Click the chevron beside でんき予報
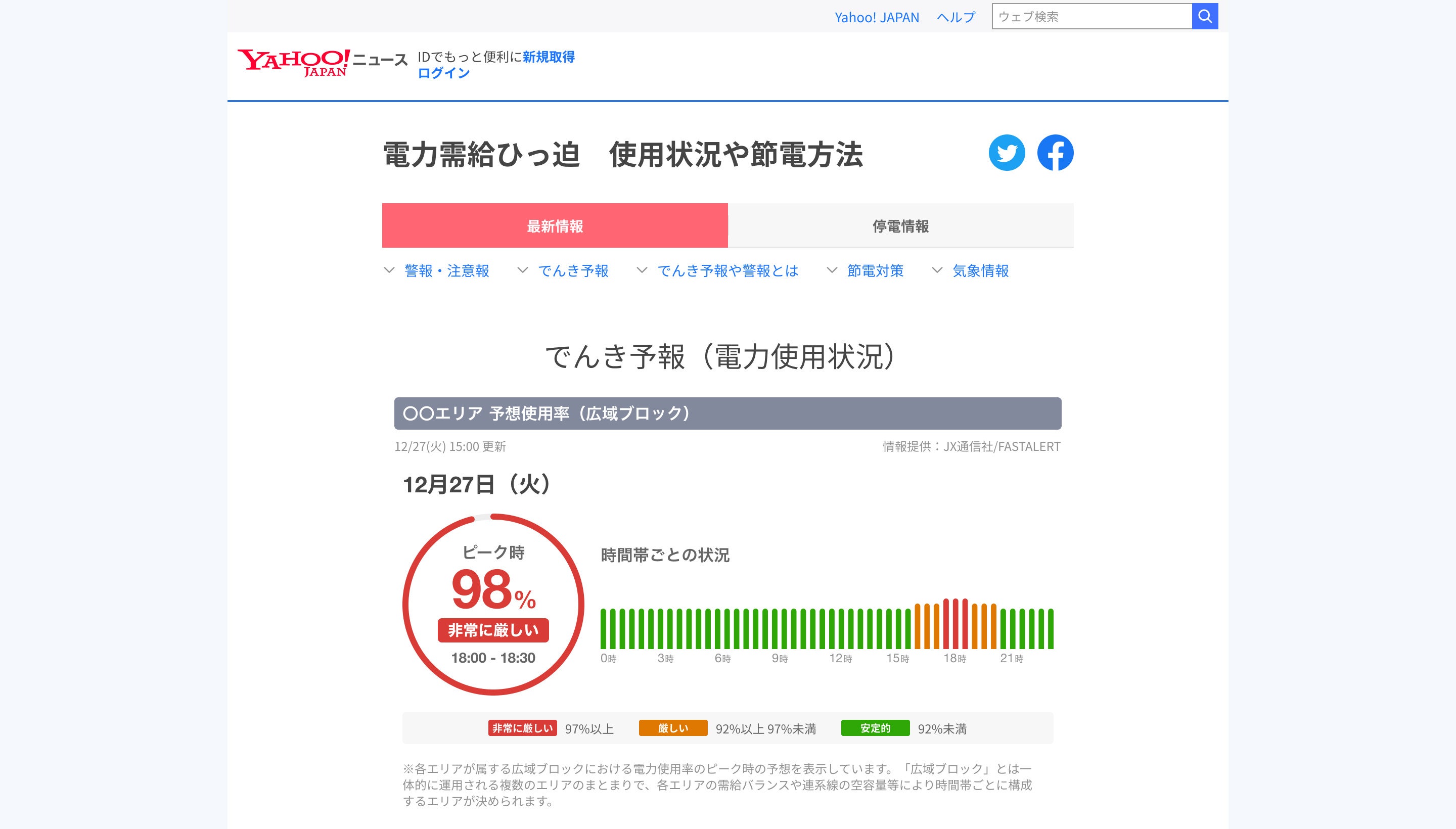 522,270
